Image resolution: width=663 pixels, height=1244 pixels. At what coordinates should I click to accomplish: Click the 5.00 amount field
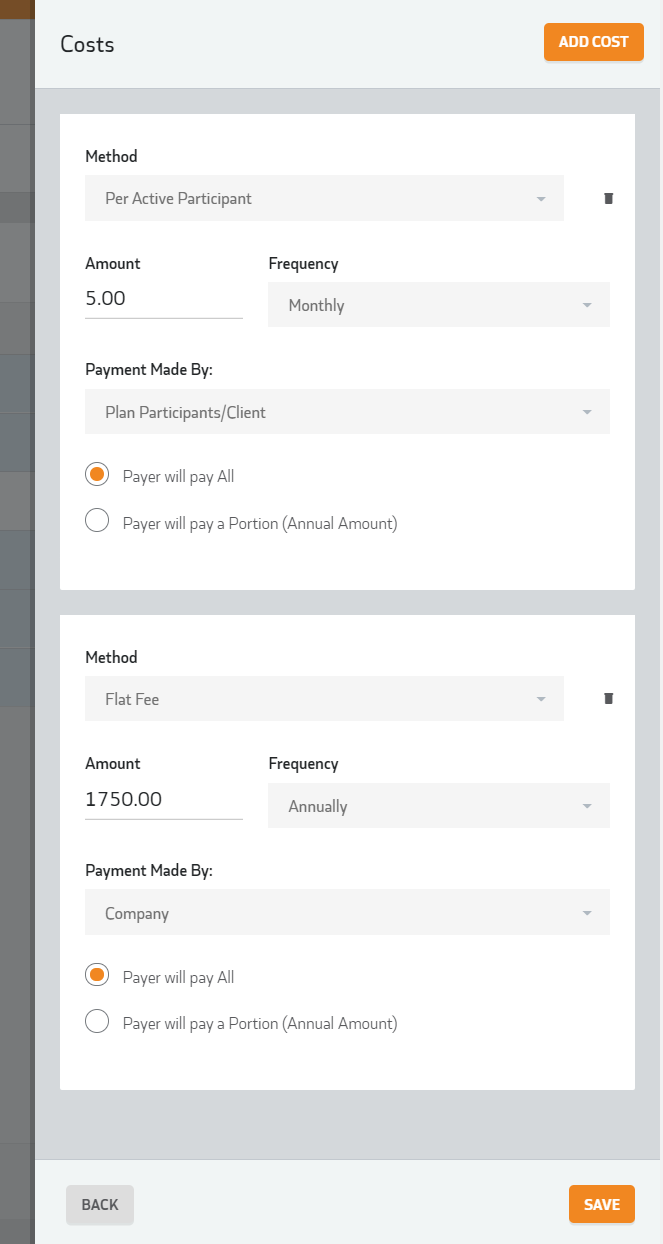pyautogui.click(x=164, y=298)
